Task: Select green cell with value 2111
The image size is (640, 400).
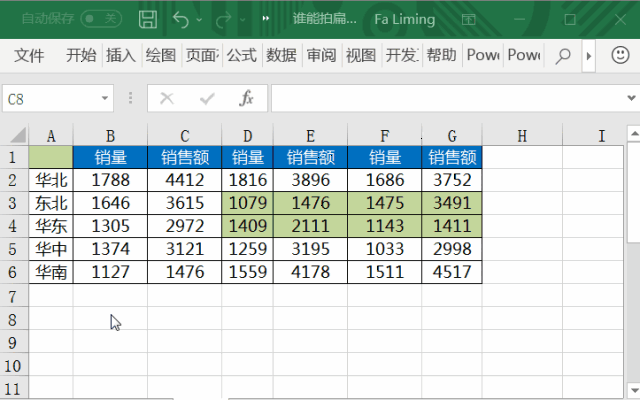Action: pyautogui.click(x=310, y=226)
